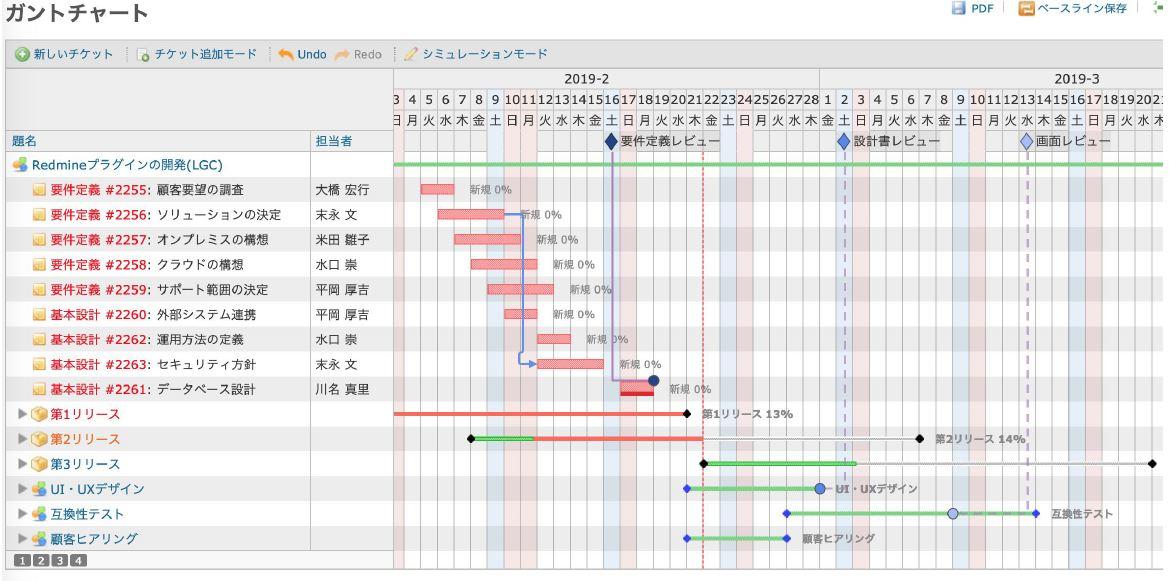
Task: Click the 要件定義レビュー milestone diamond
Action: pos(611,142)
